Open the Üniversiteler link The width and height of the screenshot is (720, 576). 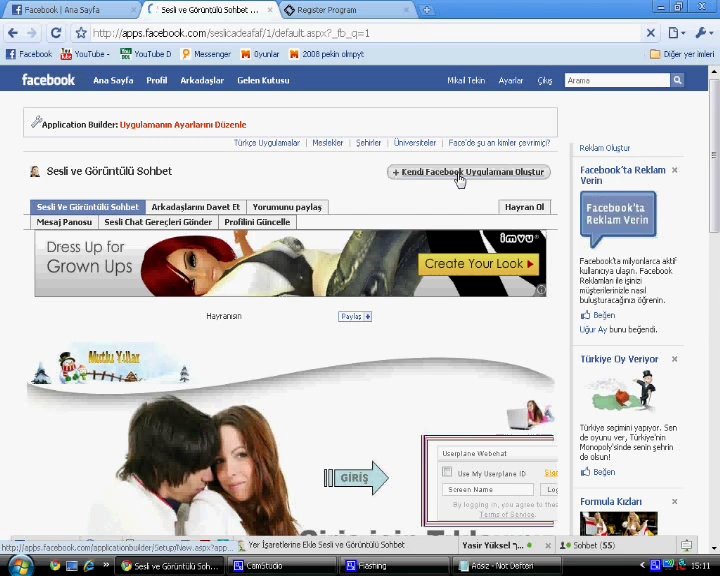click(x=415, y=143)
